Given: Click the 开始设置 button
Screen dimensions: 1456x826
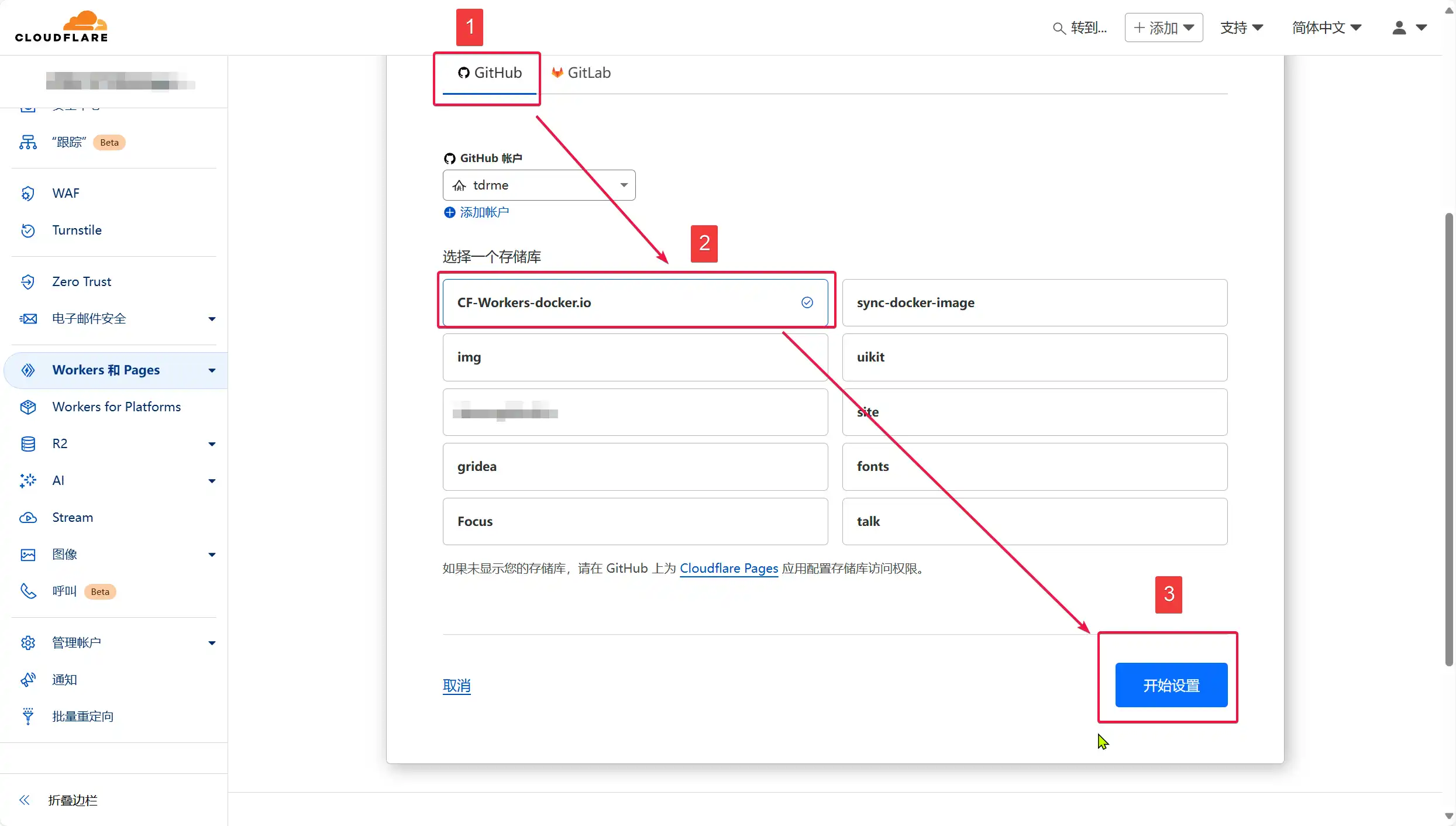Looking at the screenshot, I should click(x=1171, y=685).
